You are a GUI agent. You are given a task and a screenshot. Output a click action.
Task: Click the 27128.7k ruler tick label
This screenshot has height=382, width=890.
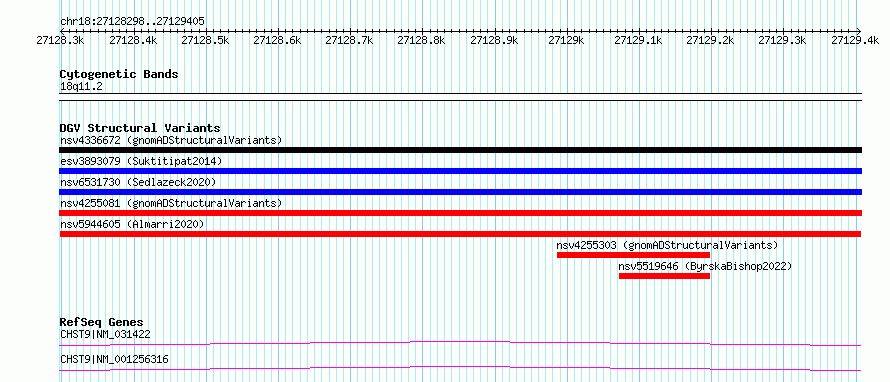349,40
